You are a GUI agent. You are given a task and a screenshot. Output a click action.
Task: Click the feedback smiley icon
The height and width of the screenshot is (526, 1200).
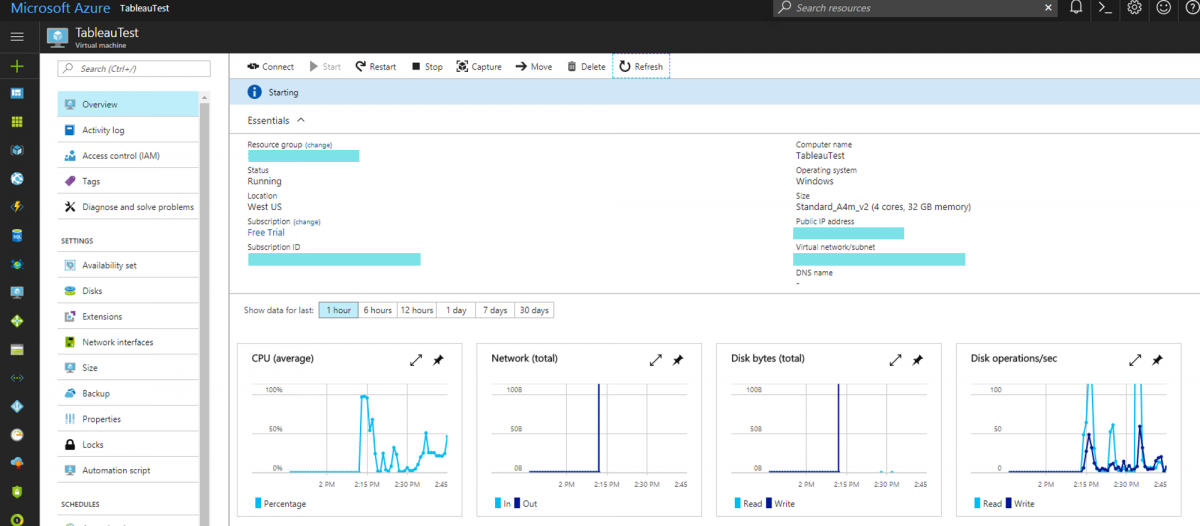point(1163,8)
